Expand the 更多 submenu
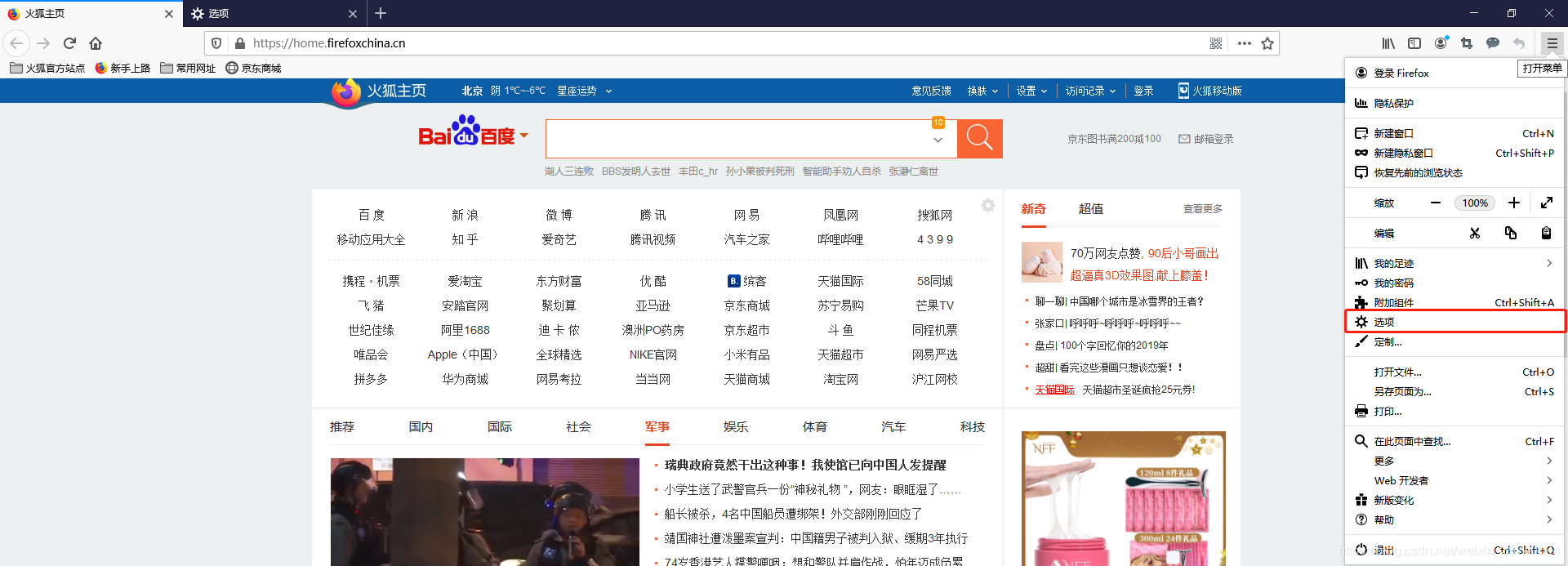Viewport: 1568px width, 566px height. 1455,461
